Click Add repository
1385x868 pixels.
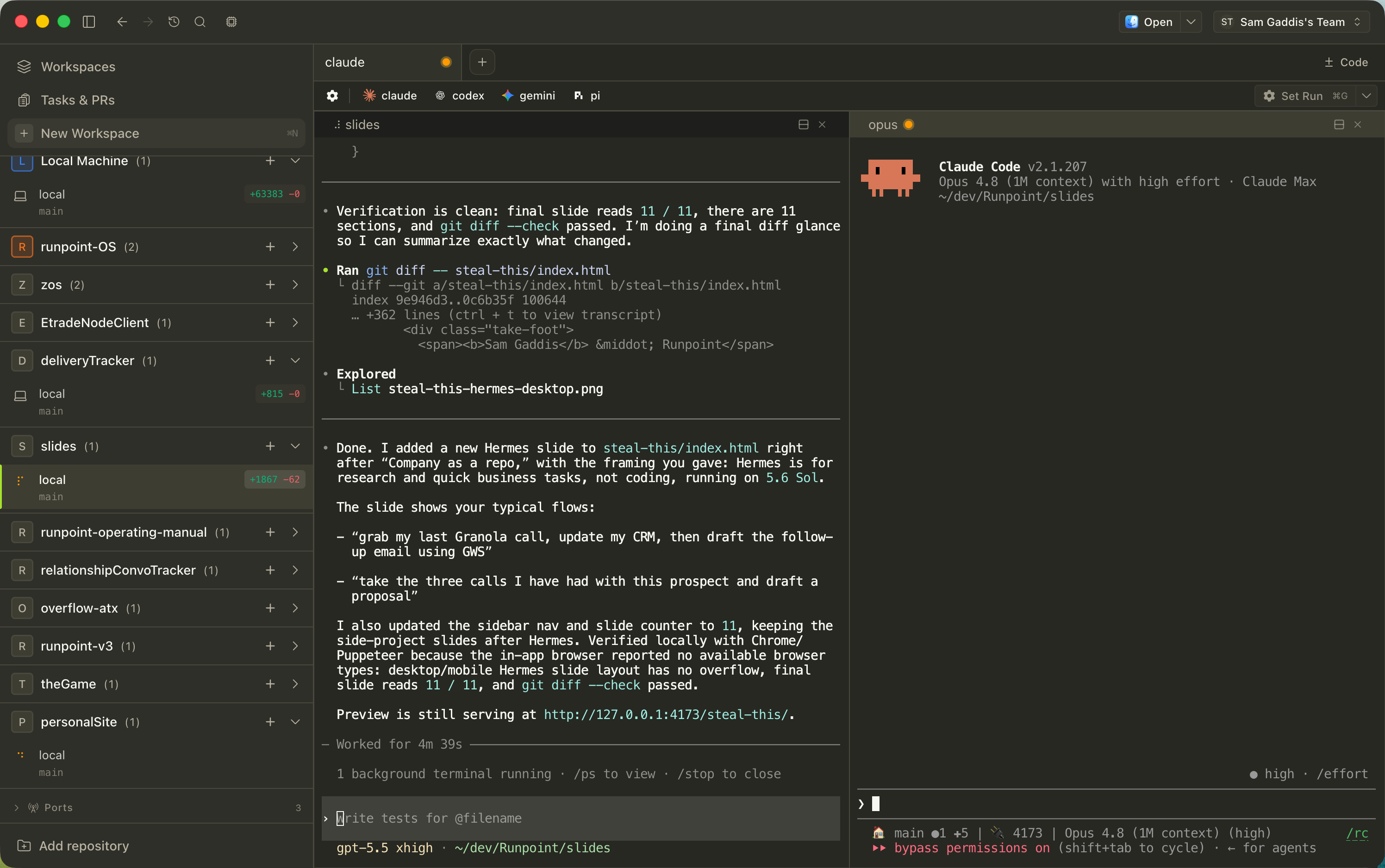click(x=73, y=846)
